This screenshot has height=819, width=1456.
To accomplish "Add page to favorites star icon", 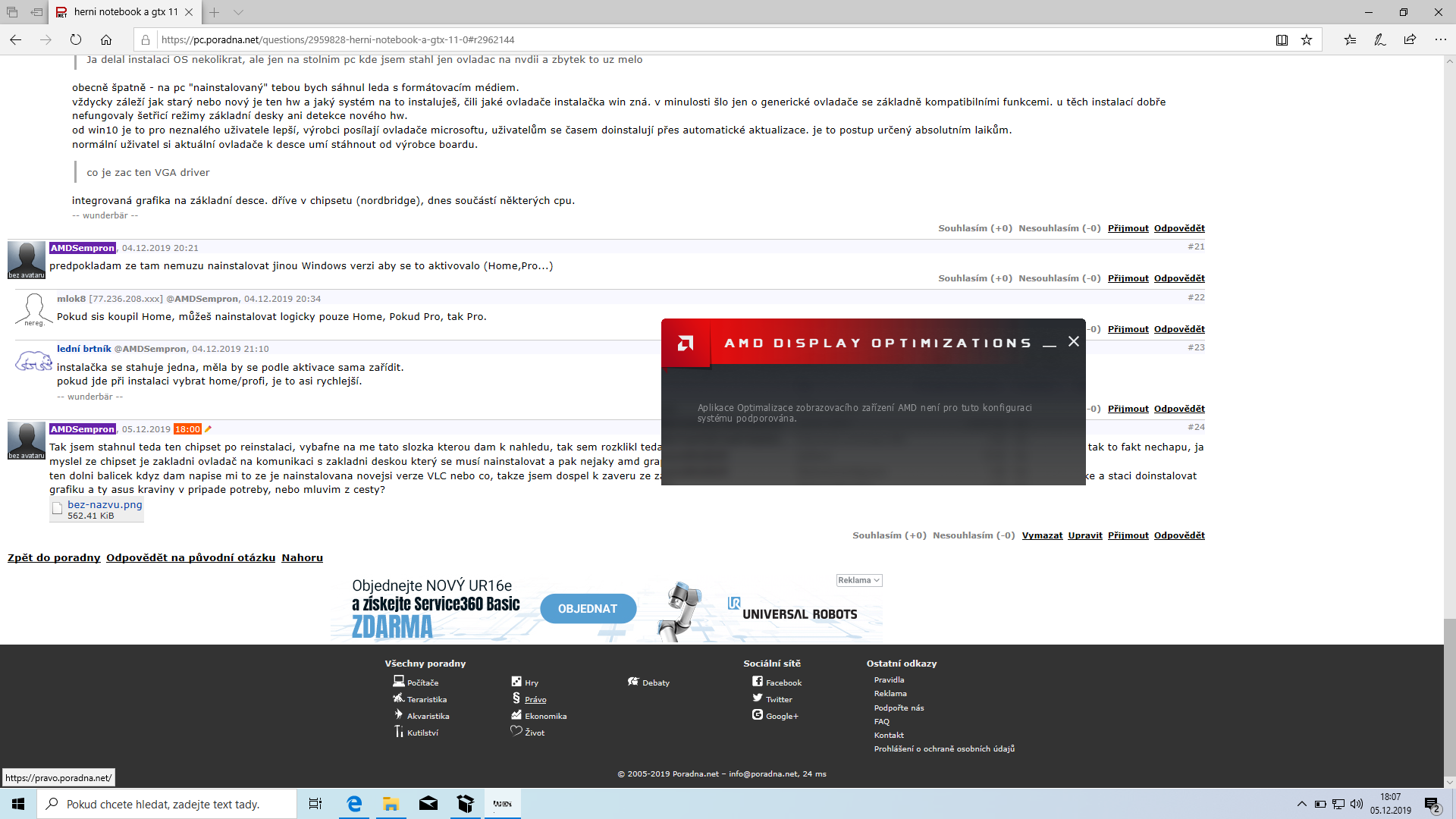I will pyautogui.click(x=1307, y=39).
